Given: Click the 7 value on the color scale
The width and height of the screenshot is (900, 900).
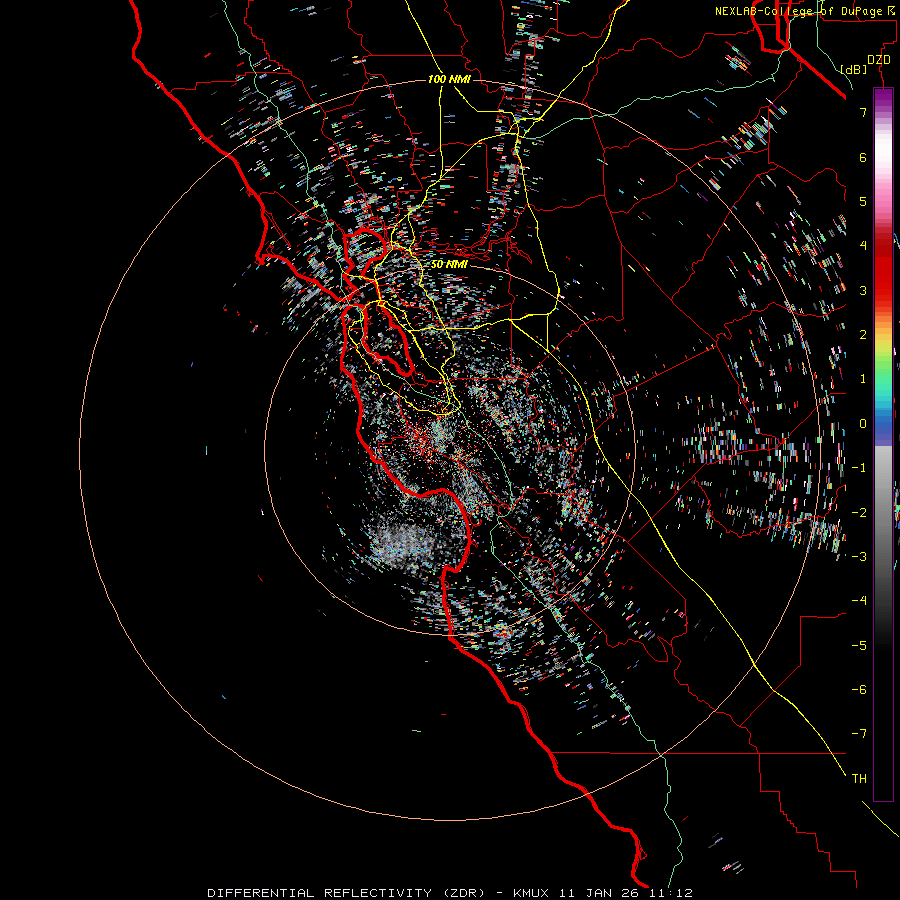Looking at the screenshot, I should [x=863, y=112].
